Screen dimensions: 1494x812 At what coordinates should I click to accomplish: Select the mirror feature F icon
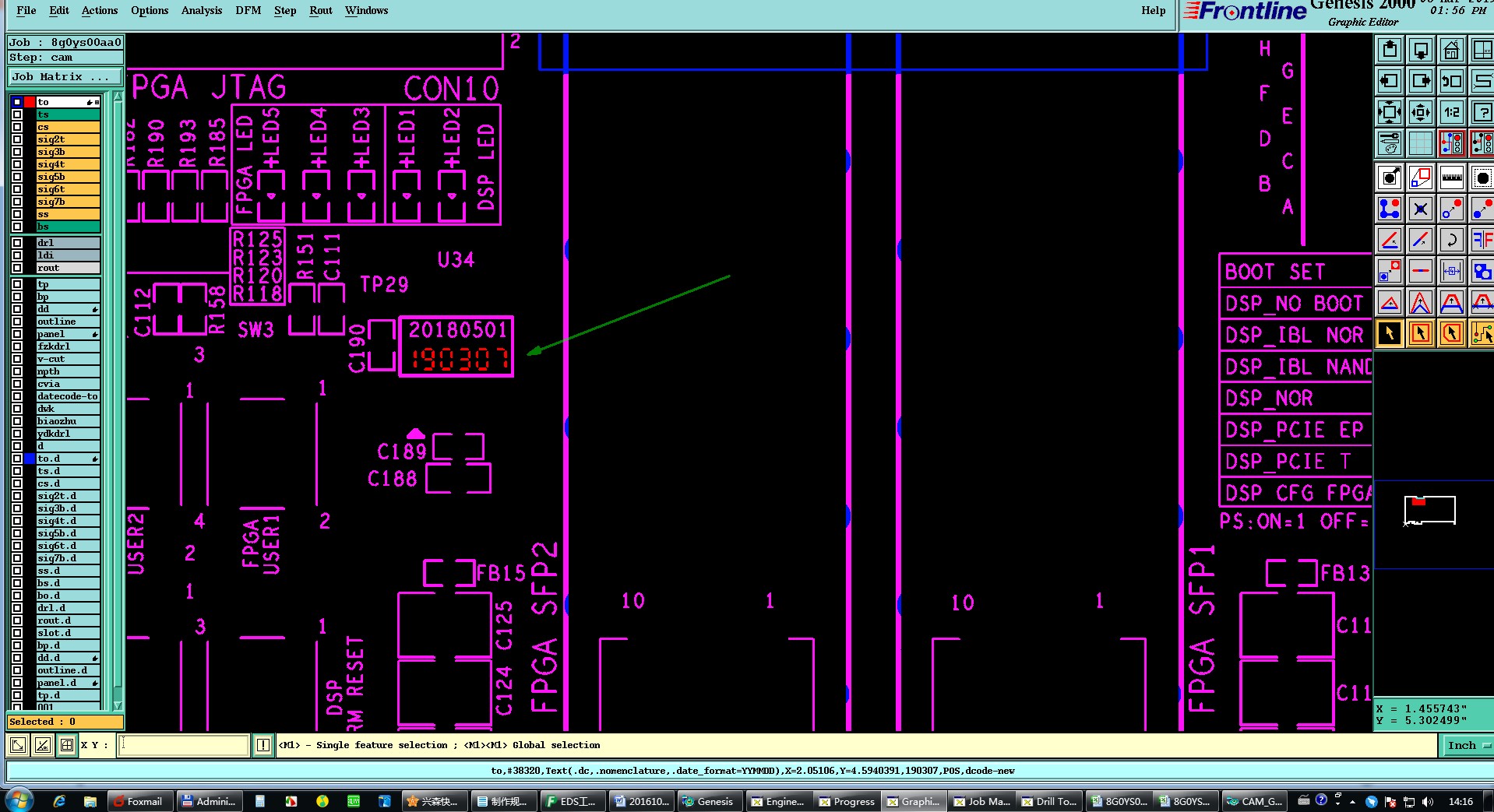pyautogui.click(x=1482, y=240)
